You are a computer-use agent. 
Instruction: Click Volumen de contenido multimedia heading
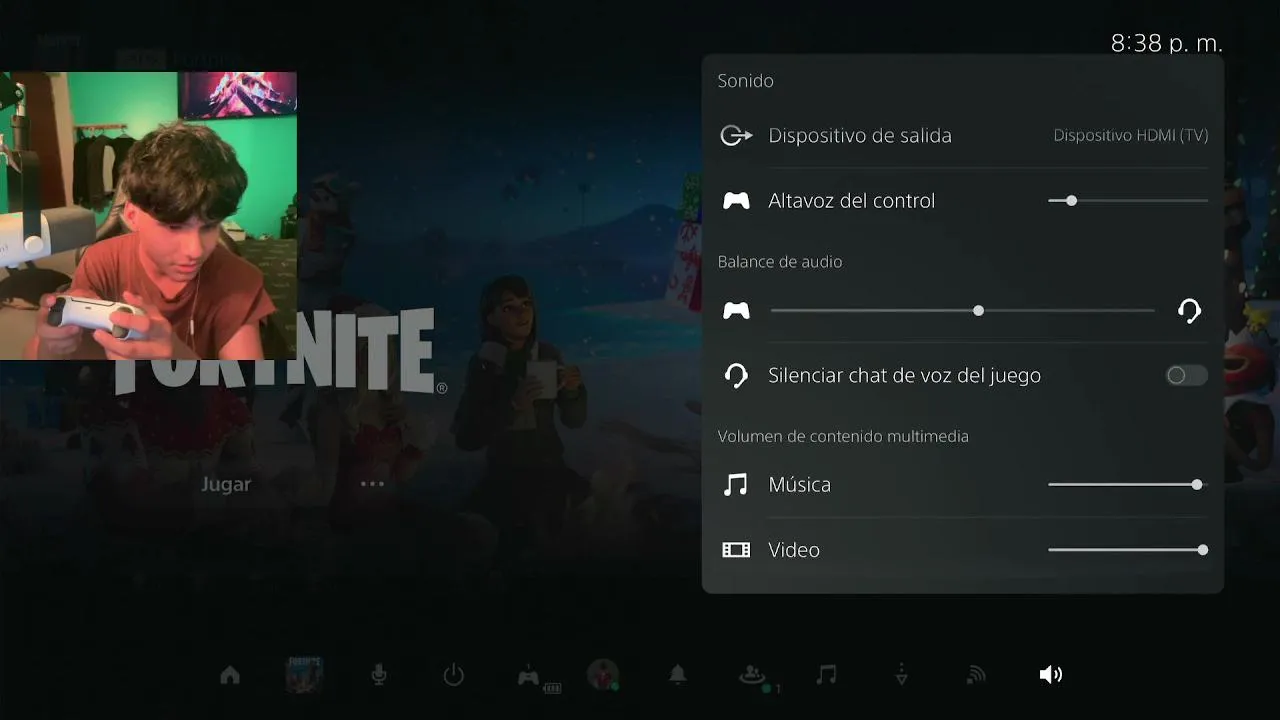pyautogui.click(x=843, y=437)
